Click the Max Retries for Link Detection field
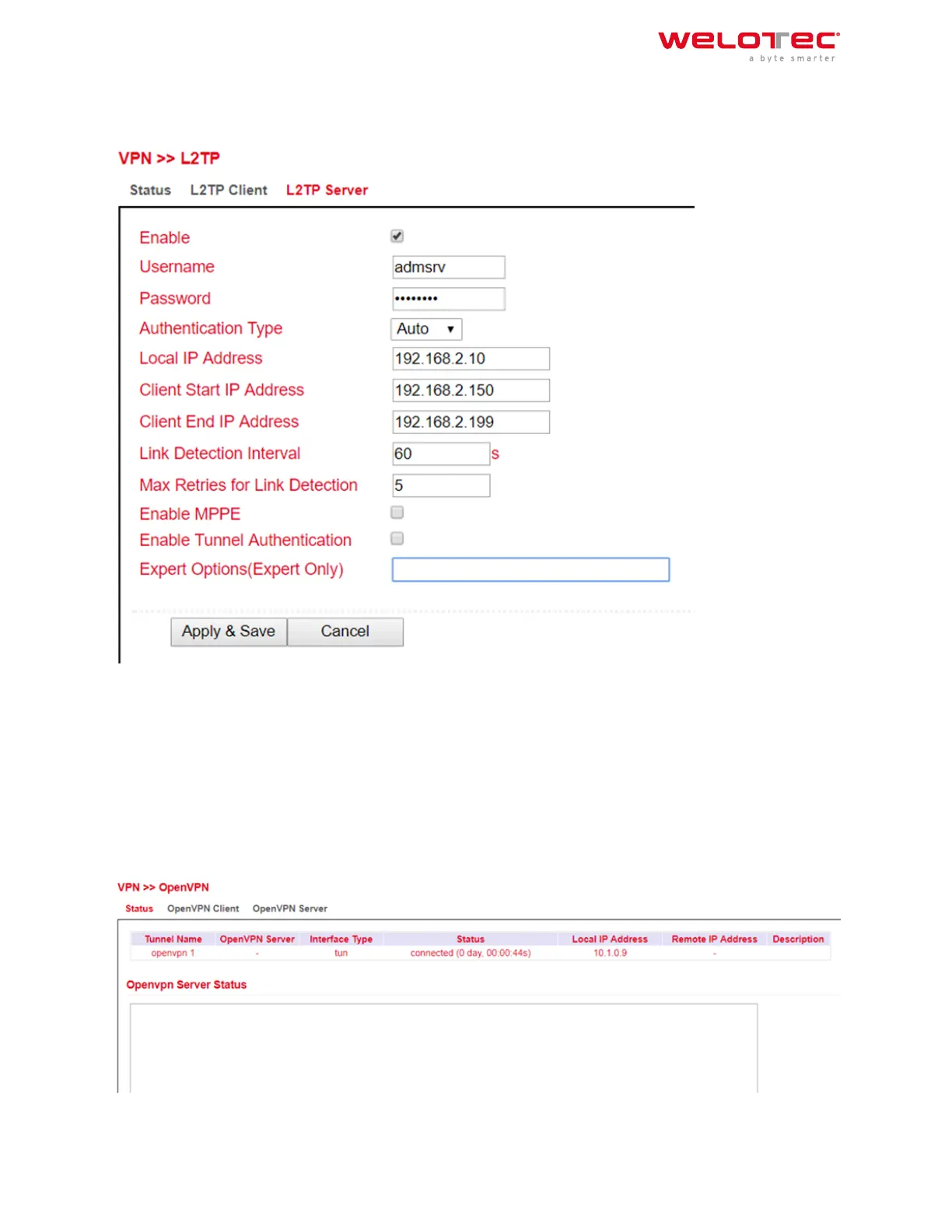The width and height of the screenshot is (952, 1232). point(441,485)
